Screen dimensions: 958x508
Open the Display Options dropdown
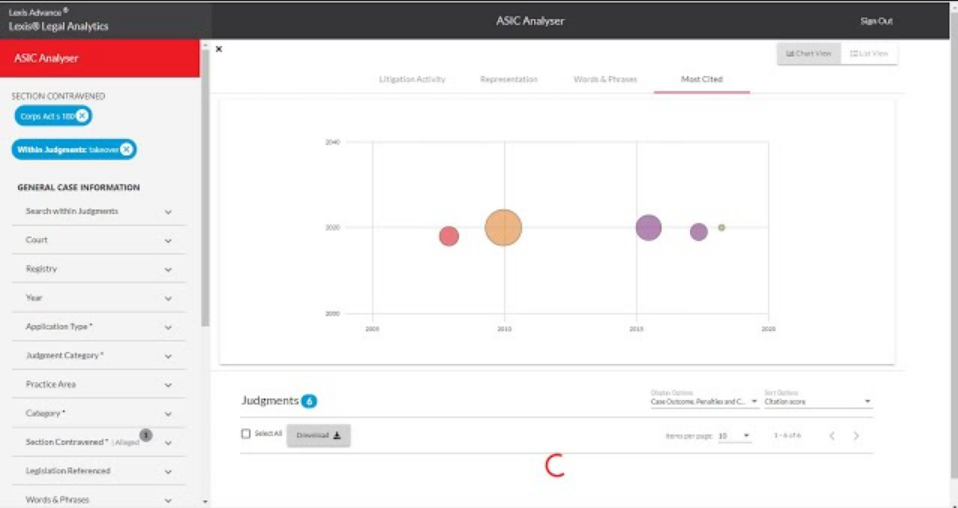[x=704, y=402]
